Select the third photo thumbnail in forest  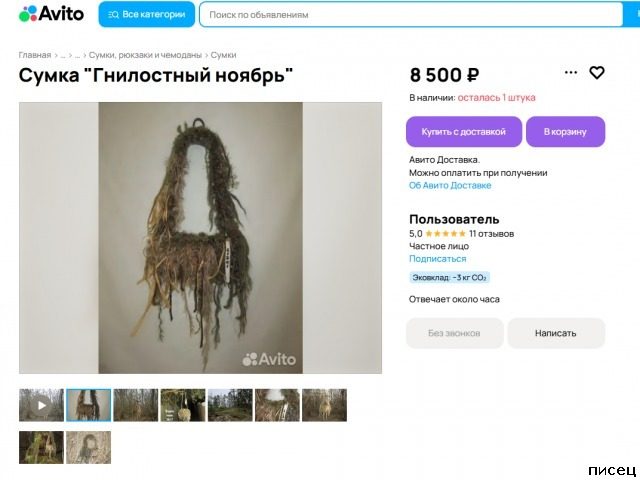click(x=136, y=405)
